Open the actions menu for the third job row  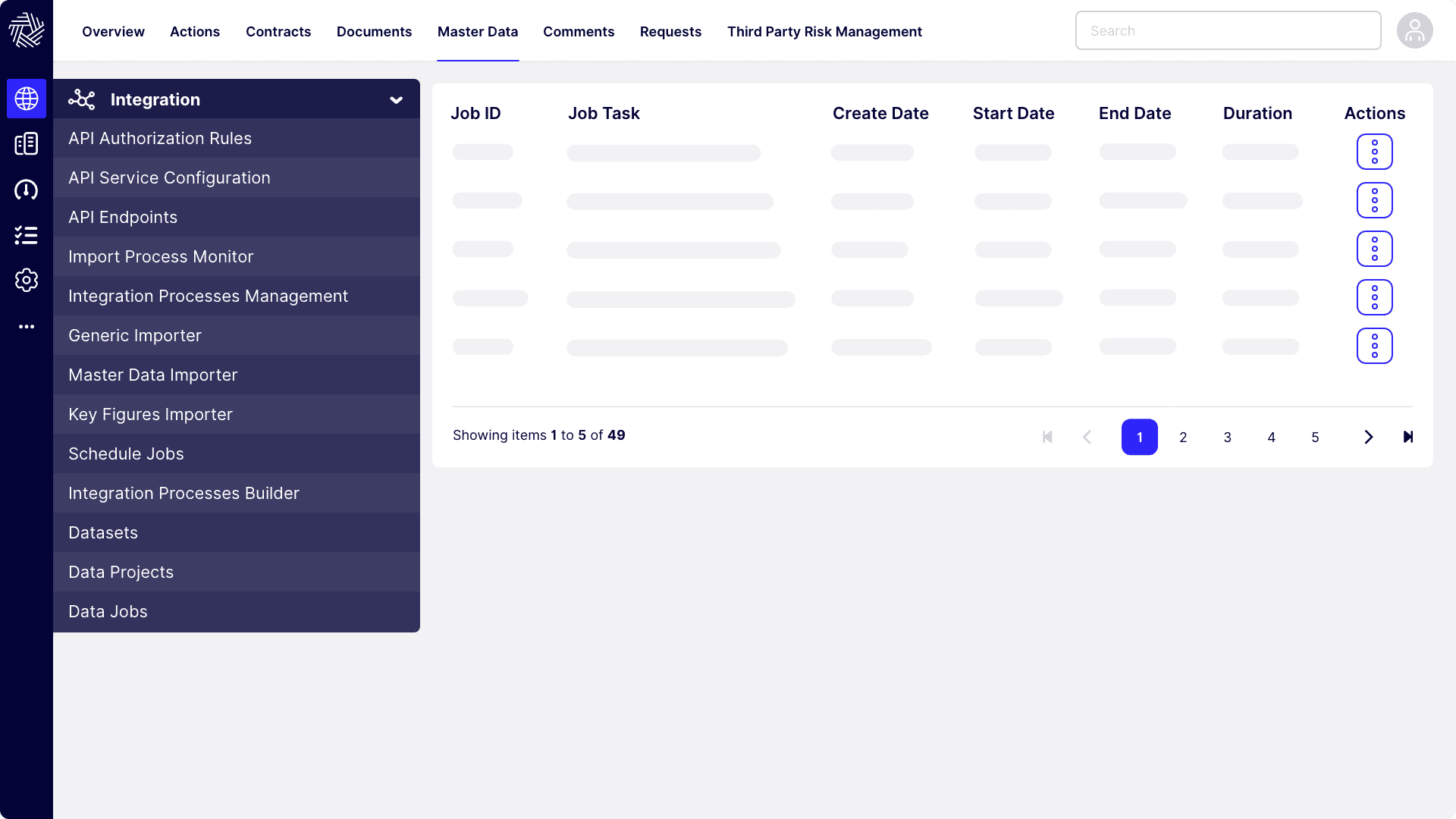[x=1375, y=249]
